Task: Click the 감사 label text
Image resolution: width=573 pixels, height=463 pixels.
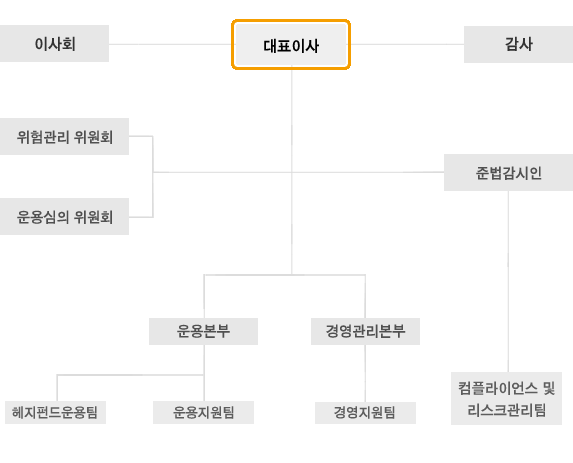Action: 519,44
